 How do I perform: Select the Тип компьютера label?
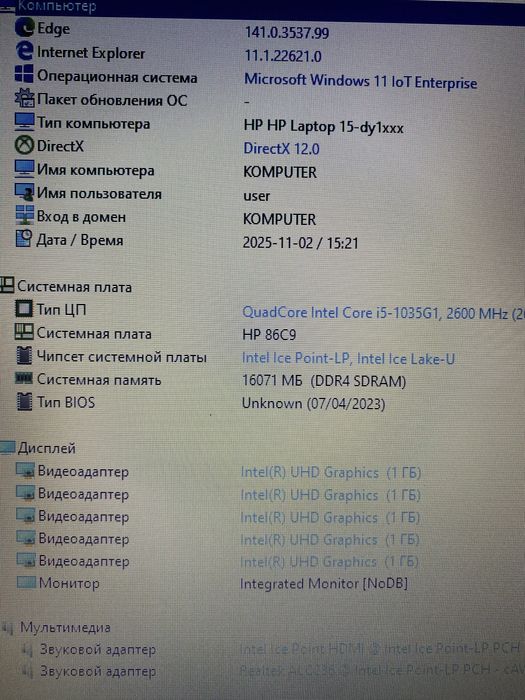click(93, 123)
